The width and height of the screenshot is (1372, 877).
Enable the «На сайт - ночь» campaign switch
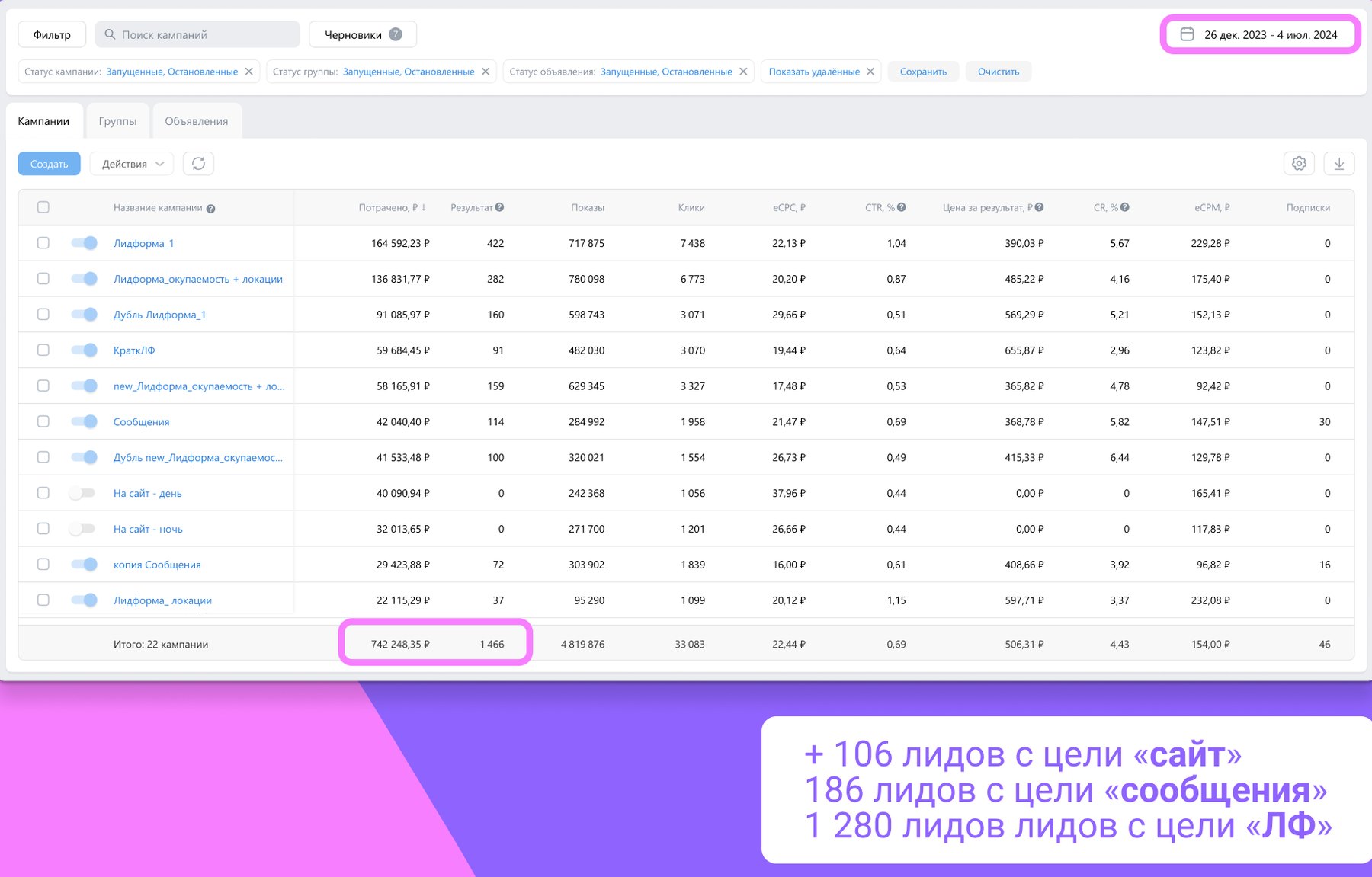coord(82,529)
